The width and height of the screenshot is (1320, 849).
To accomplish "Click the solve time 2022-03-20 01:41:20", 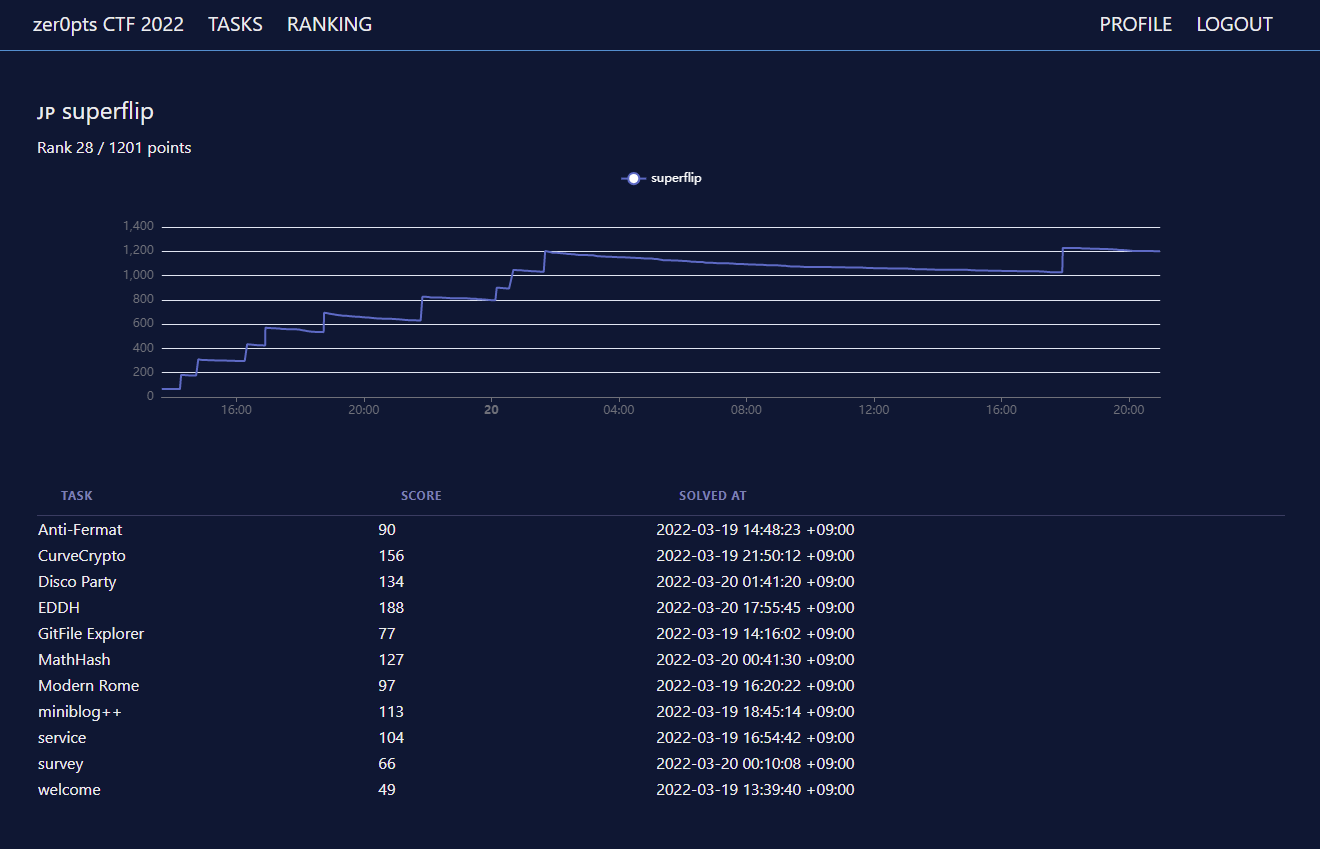I will click(x=755, y=582).
